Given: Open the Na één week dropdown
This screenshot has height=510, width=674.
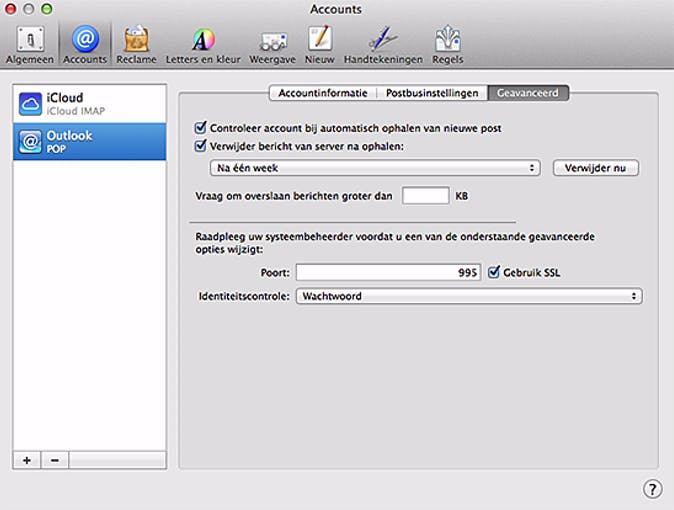Looking at the screenshot, I should point(375,168).
